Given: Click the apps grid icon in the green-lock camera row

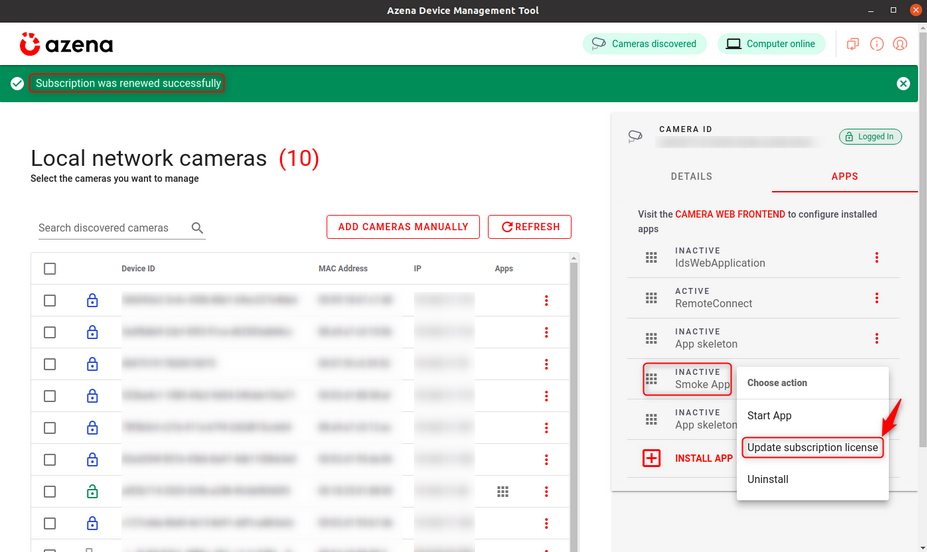Looking at the screenshot, I should pos(503,492).
